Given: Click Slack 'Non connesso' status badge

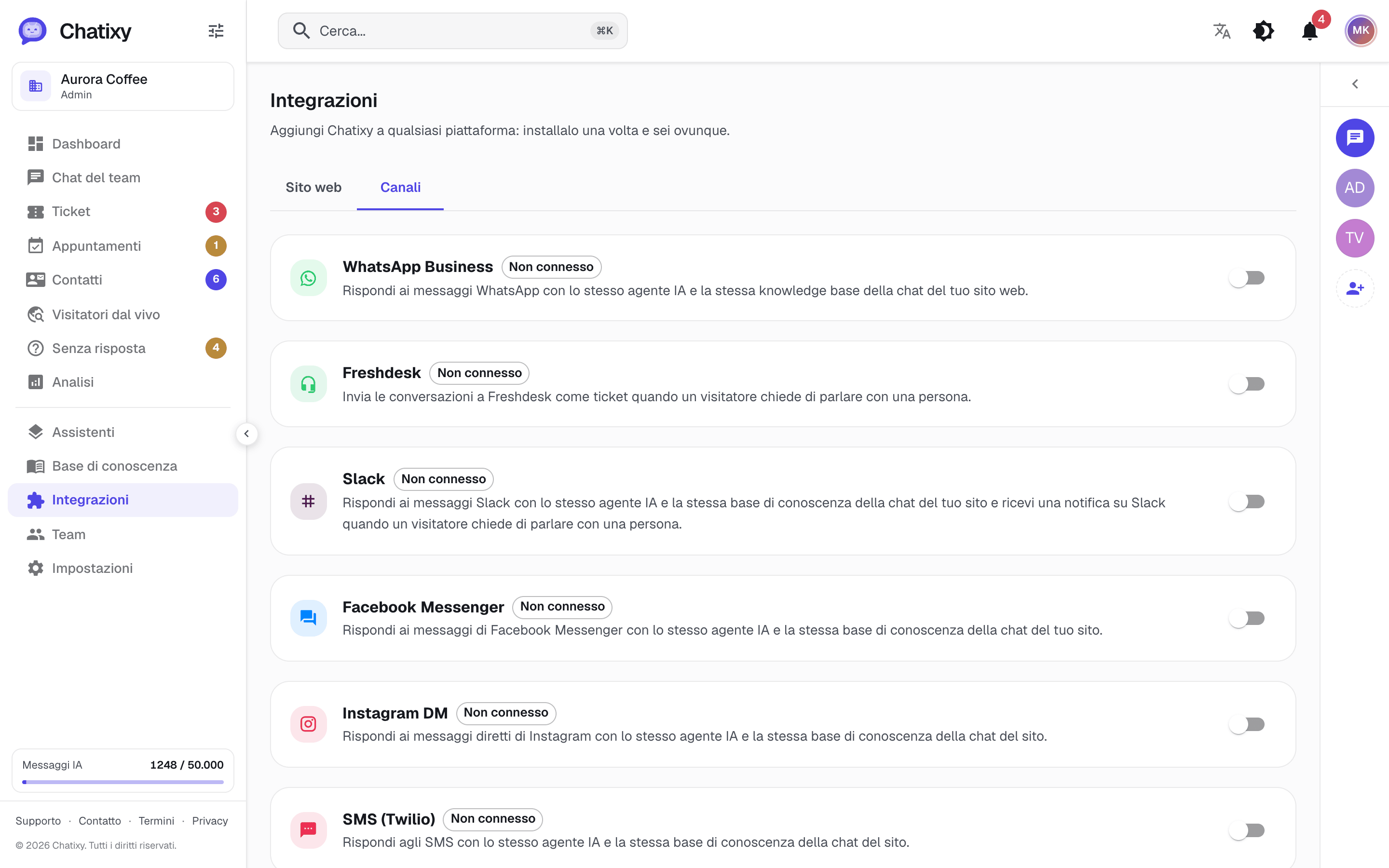Looking at the screenshot, I should [443, 479].
